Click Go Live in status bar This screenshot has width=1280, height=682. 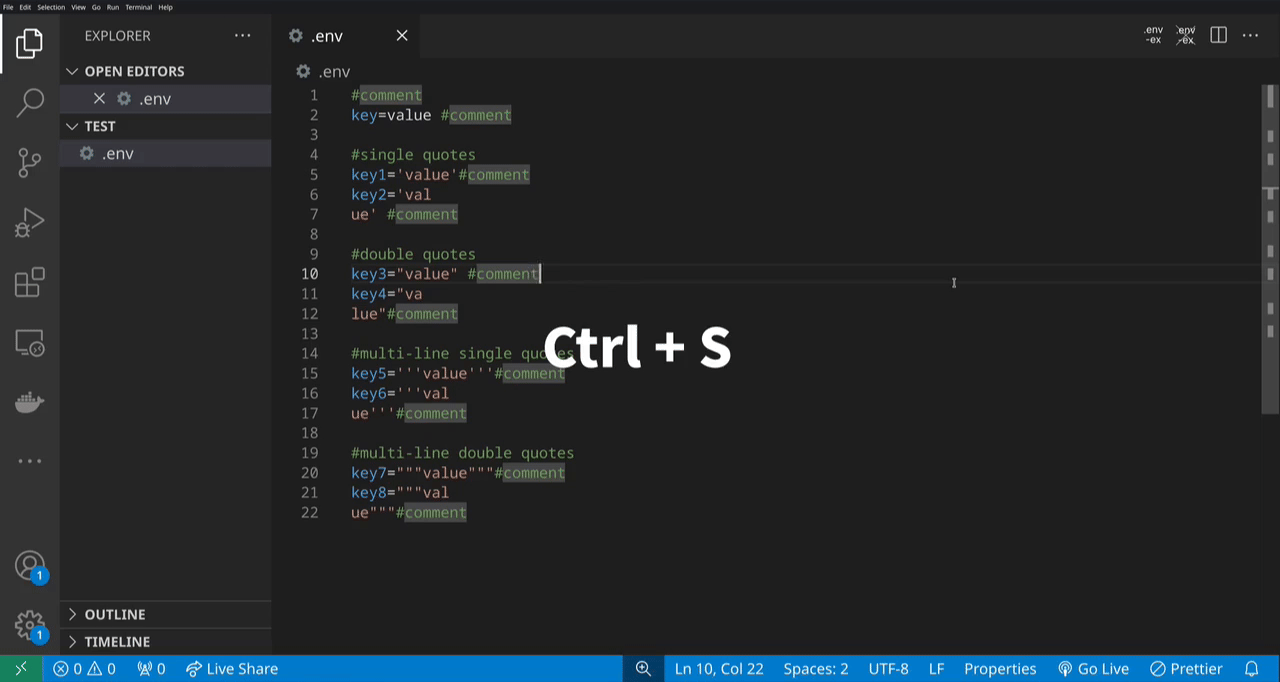[x=1093, y=669]
